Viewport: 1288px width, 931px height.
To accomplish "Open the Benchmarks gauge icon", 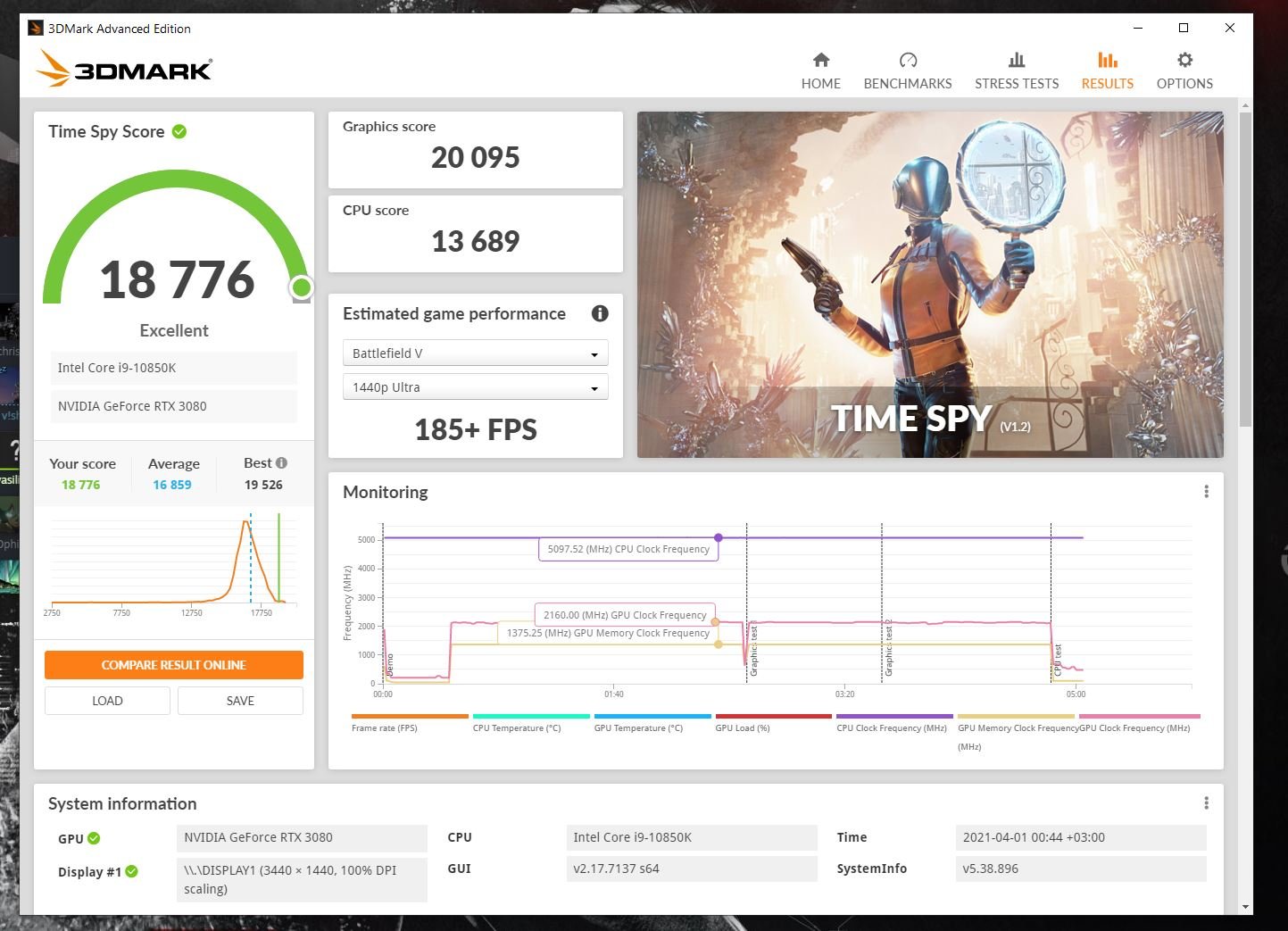I will (908, 60).
